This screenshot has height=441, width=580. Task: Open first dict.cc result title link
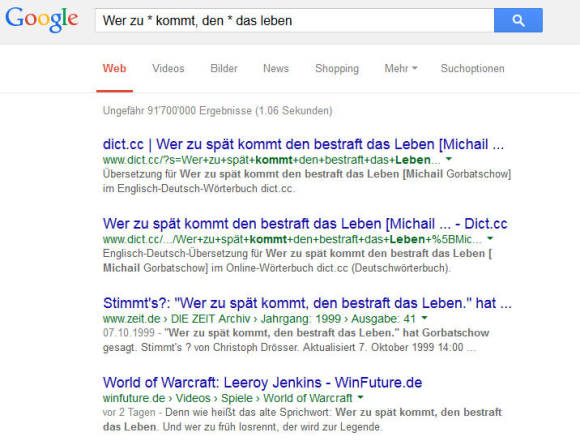point(303,144)
